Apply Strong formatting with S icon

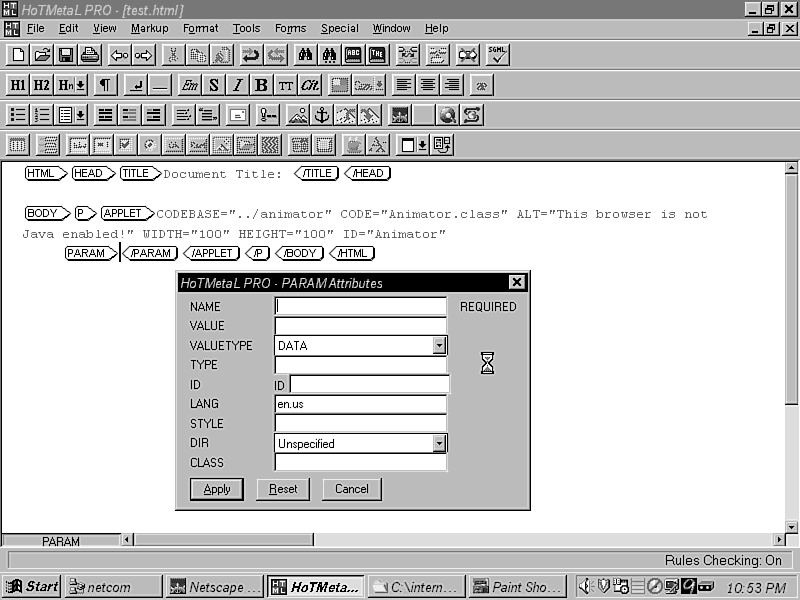coord(213,85)
